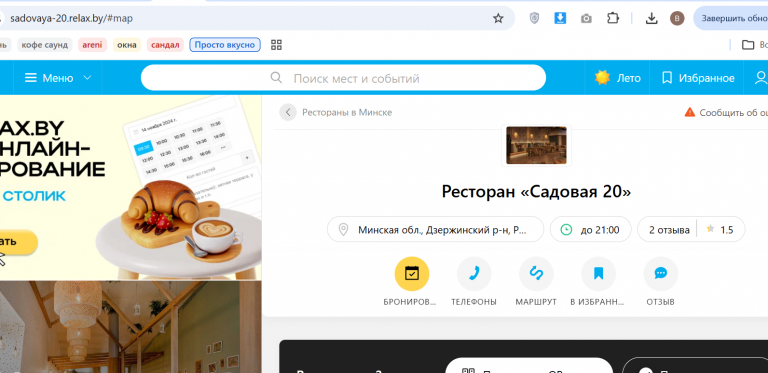Viewport: 768px width, 373px height.
Task: Open the user account icon
Action: click(x=761, y=78)
